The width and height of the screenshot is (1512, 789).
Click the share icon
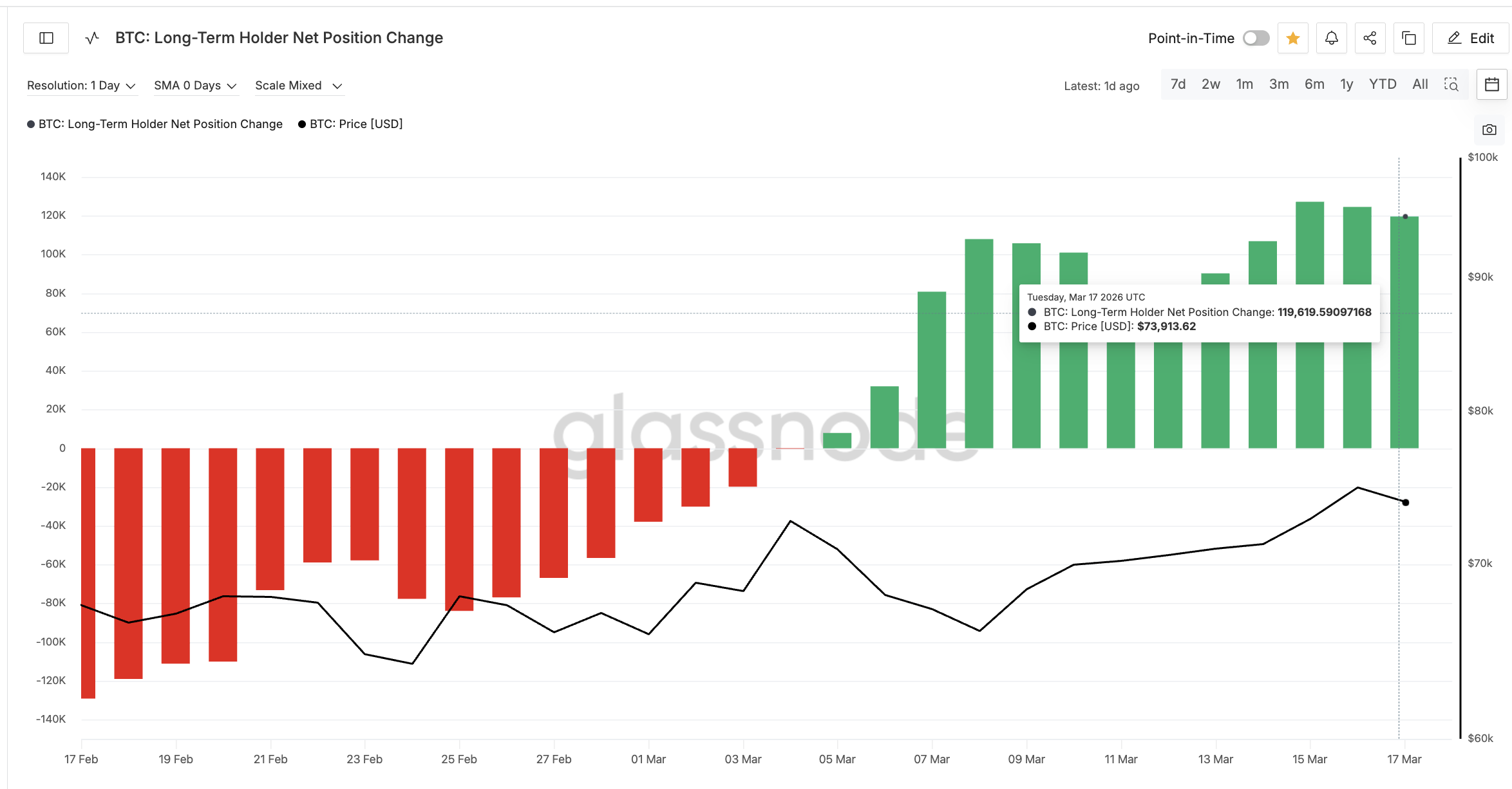coord(1370,38)
